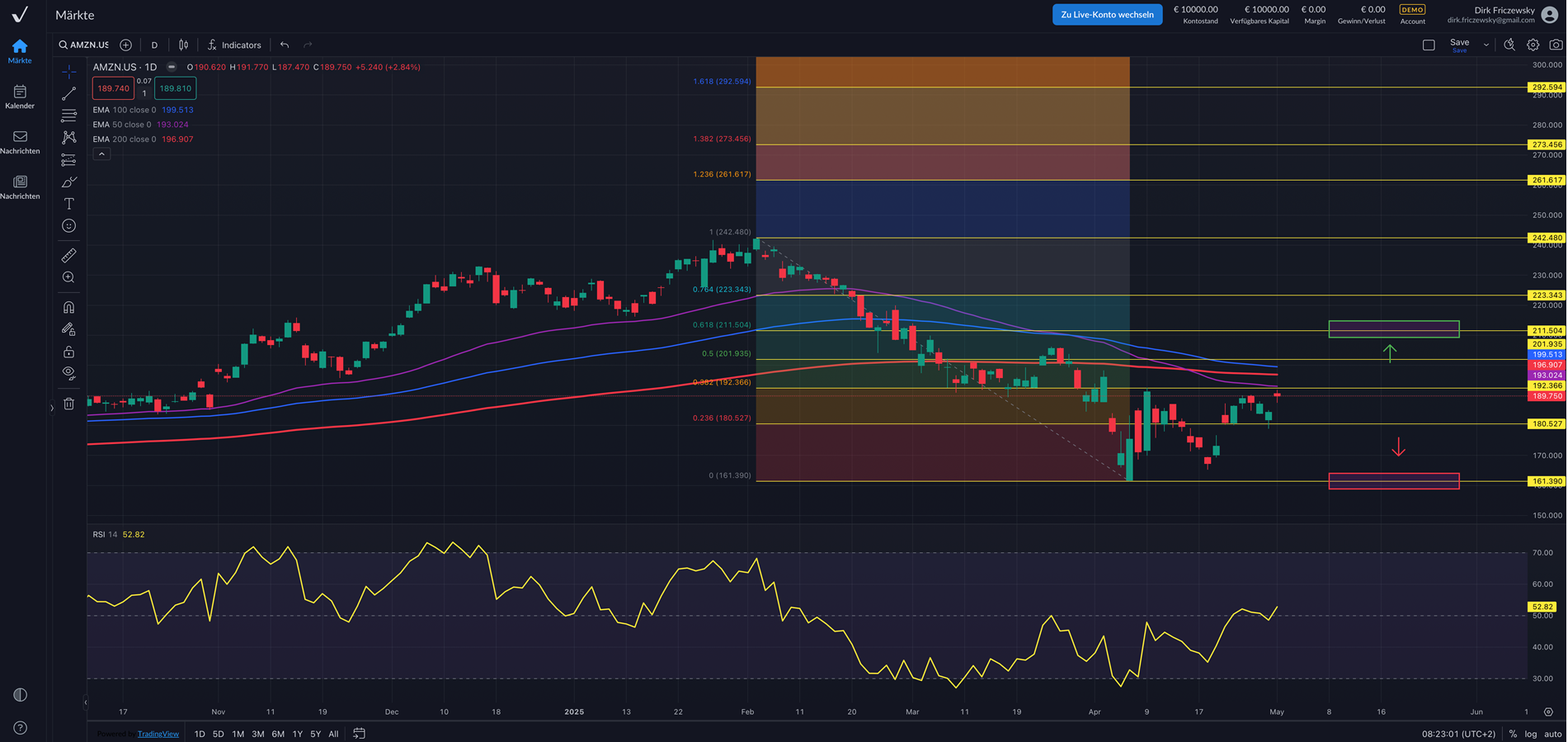This screenshot has width=1568, height=742.
Task: Select the trend line drawing tool
Action: [x=69, y=94]
